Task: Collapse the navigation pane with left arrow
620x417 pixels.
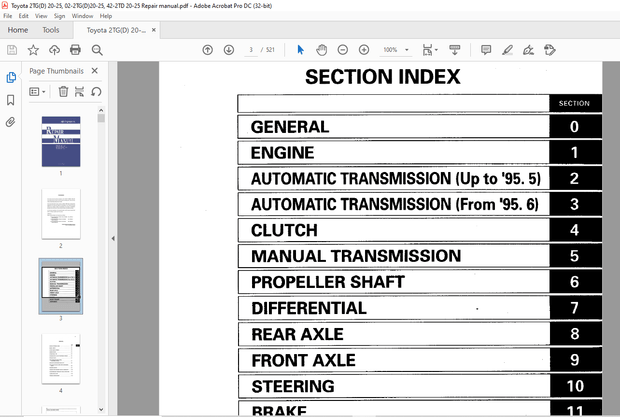Action: pos(113,238)
